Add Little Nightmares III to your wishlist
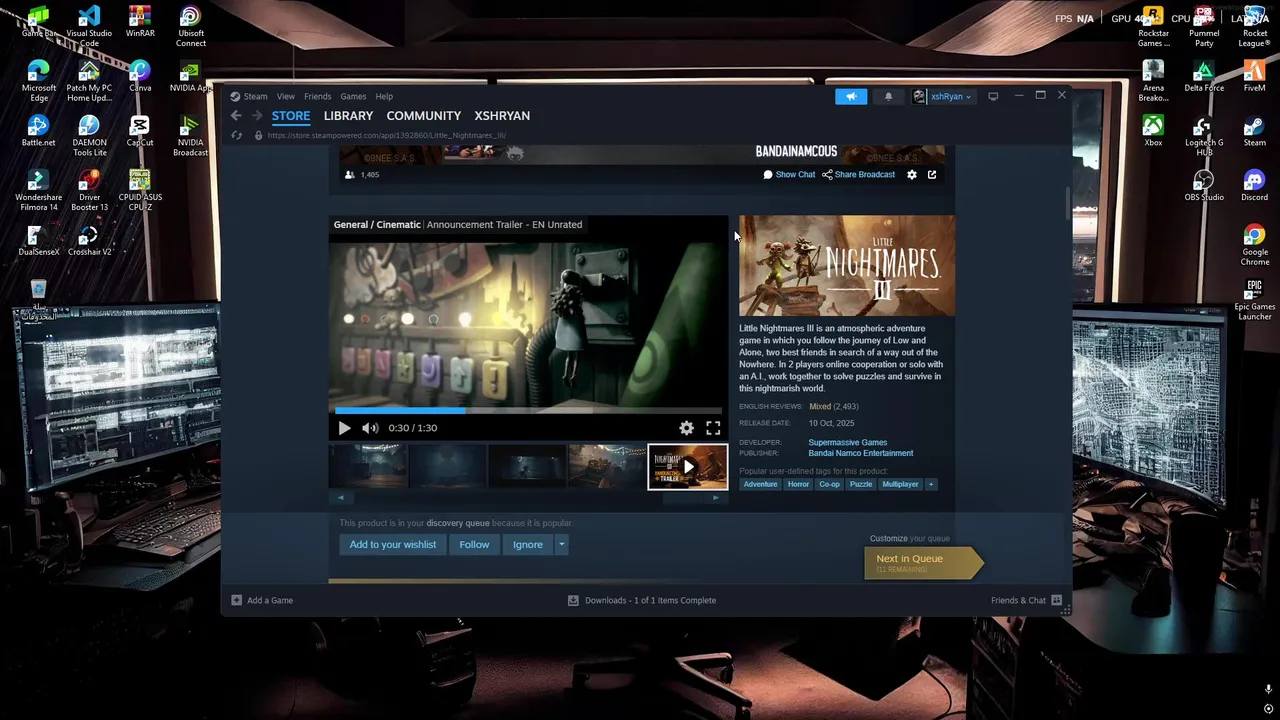The width and height of the screenshot is (1280, 720). tap(393, 545)
